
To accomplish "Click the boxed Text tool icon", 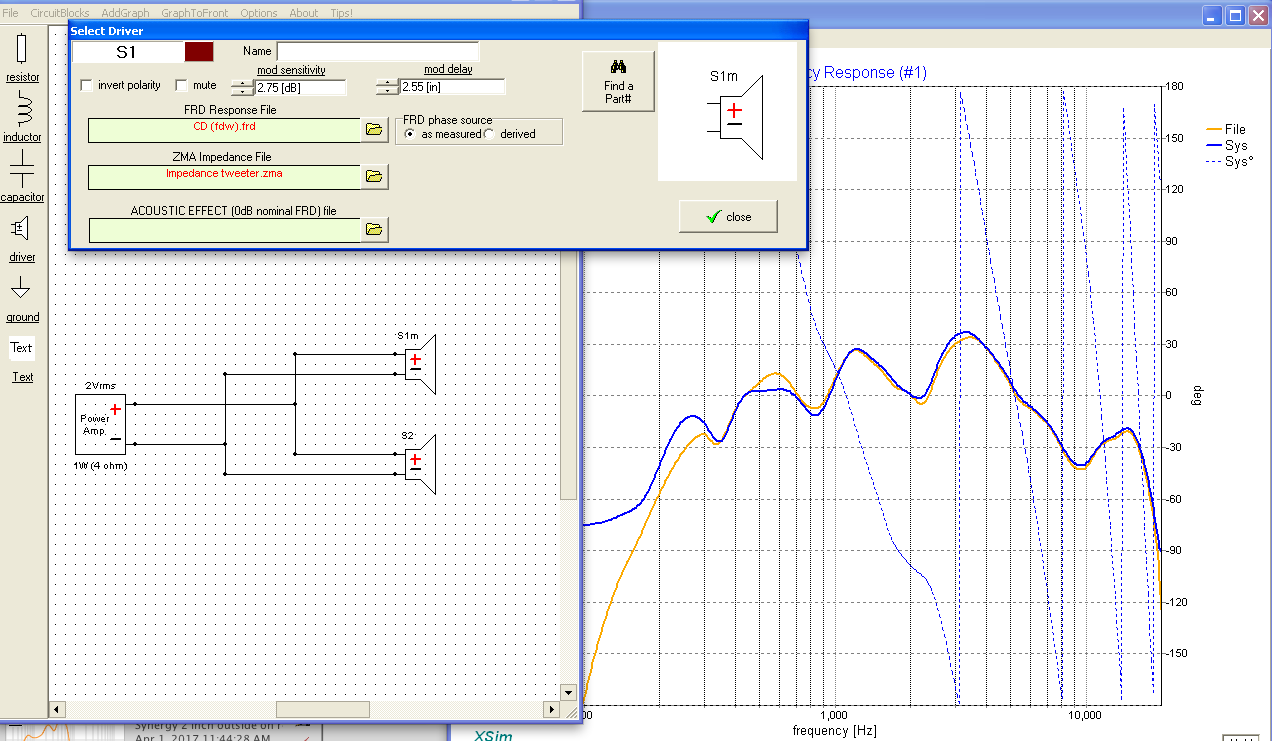I will click(22, 348).
